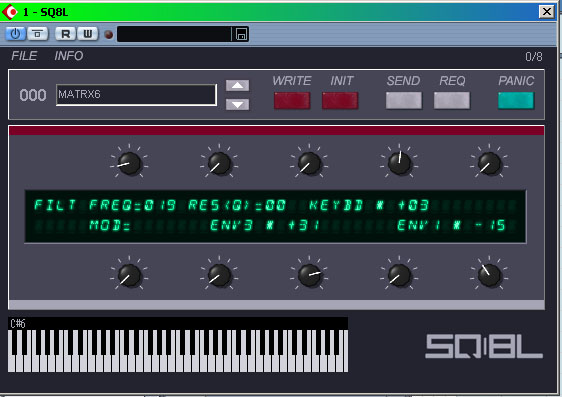Open the INFO menu
Screen dimensions: 562x397
[x=69, y=56]
